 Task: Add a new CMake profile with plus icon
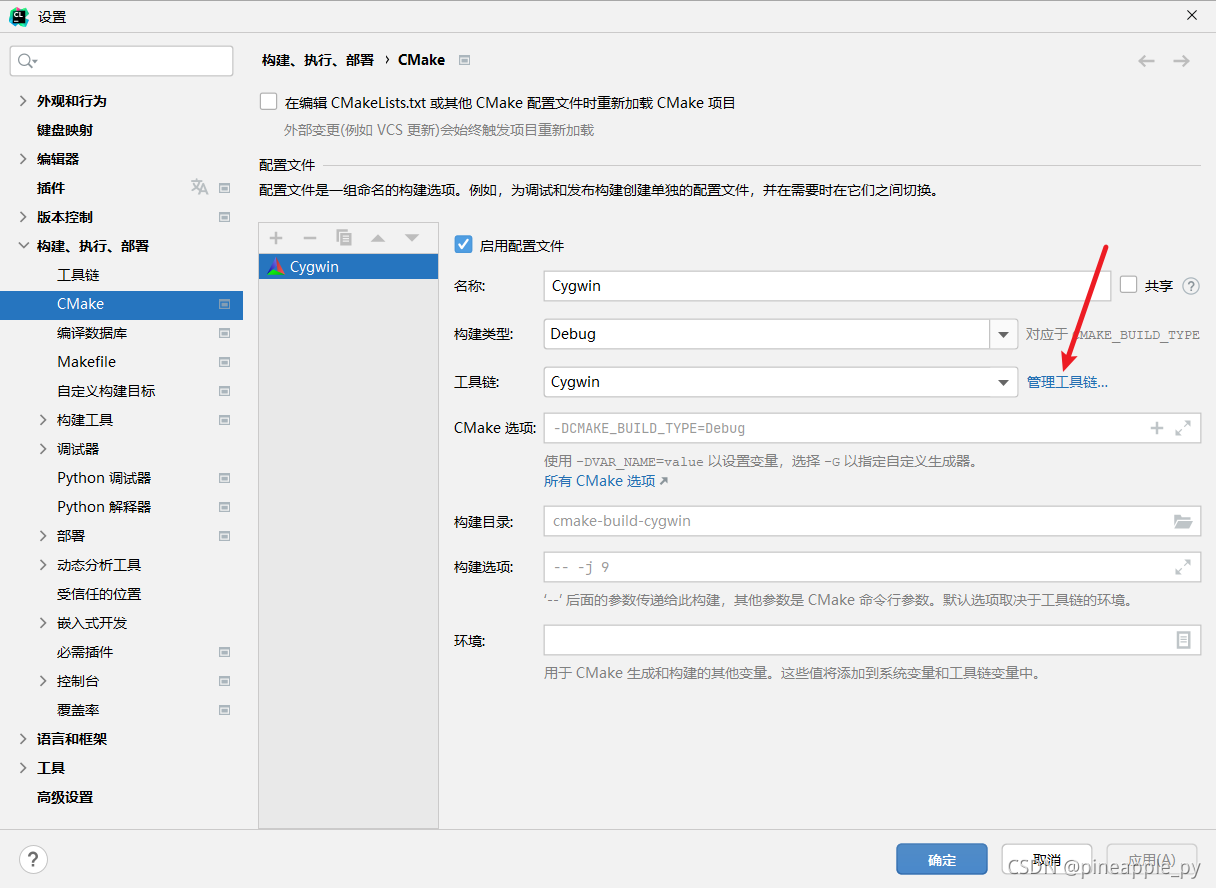point(276,238)
